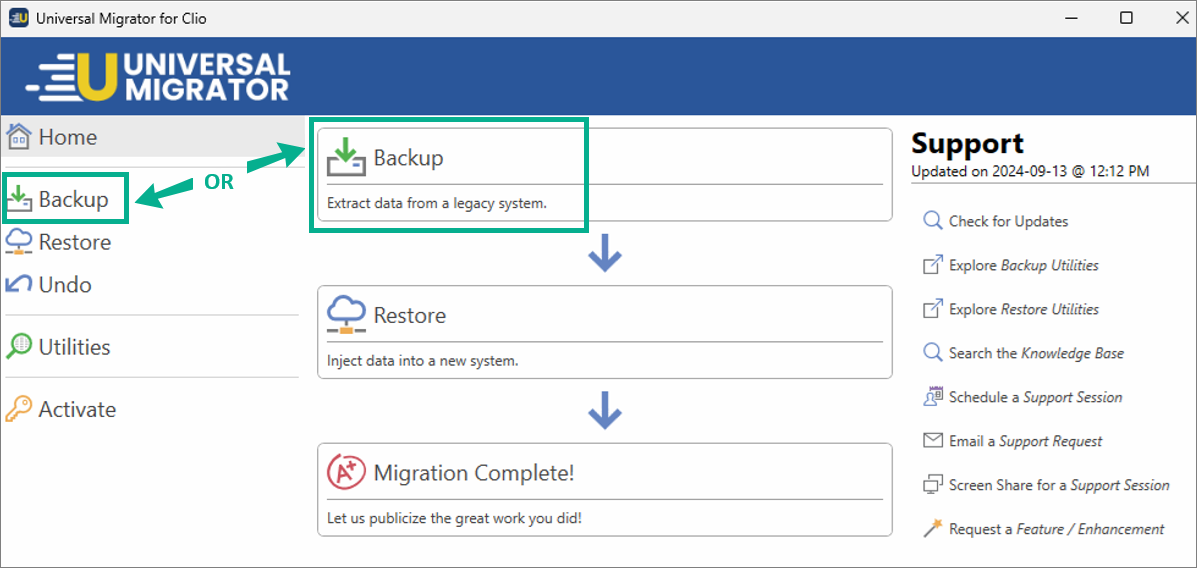Select the Migration Complete! card title
Image resolution: width=1197 pixels, height=568 pixels.
point(473,473)
